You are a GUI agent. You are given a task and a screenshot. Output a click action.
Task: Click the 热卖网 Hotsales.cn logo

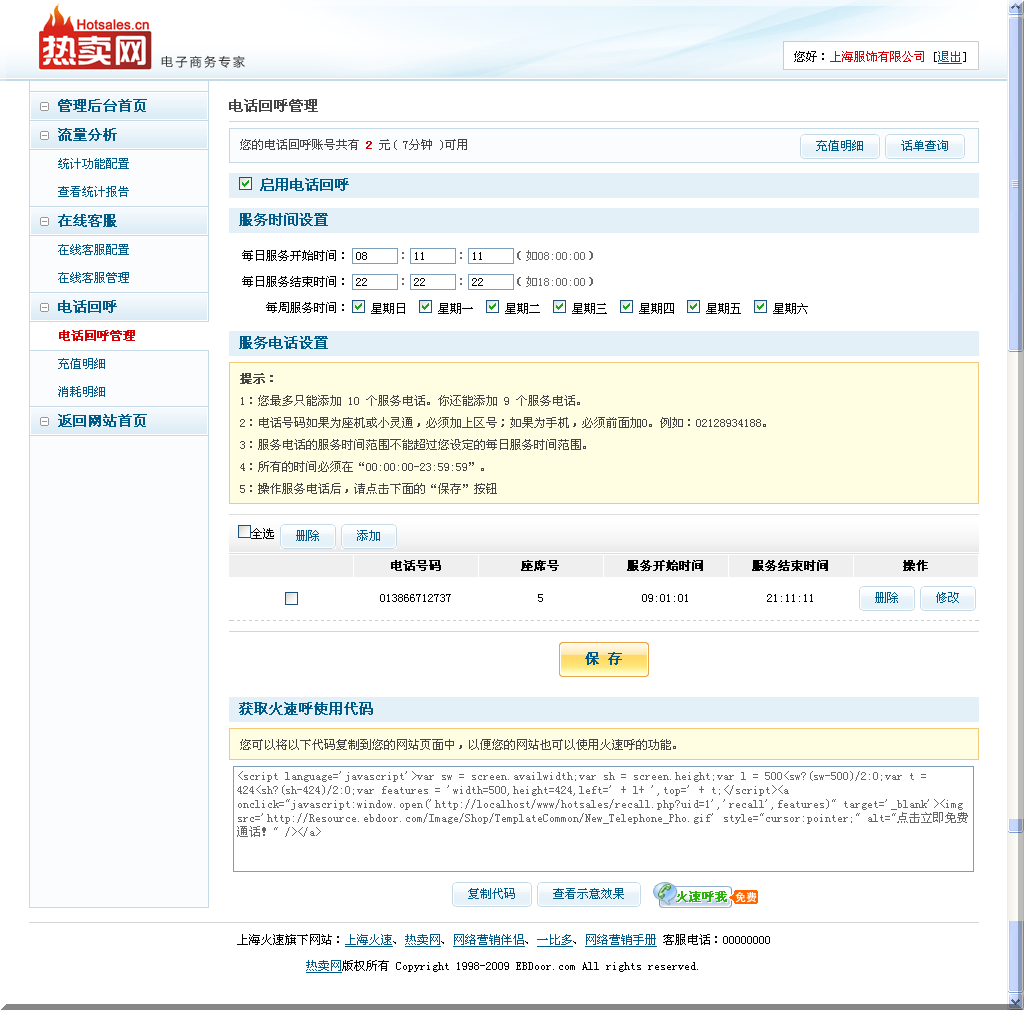click(x=95, y=40)
